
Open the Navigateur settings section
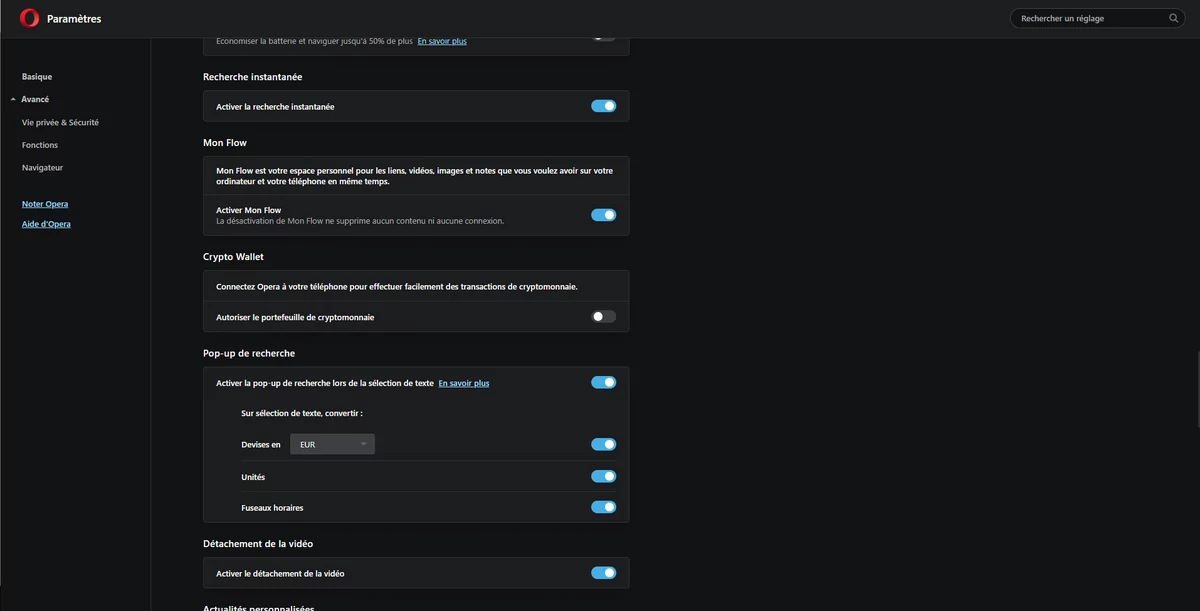[x=42, y=168]
